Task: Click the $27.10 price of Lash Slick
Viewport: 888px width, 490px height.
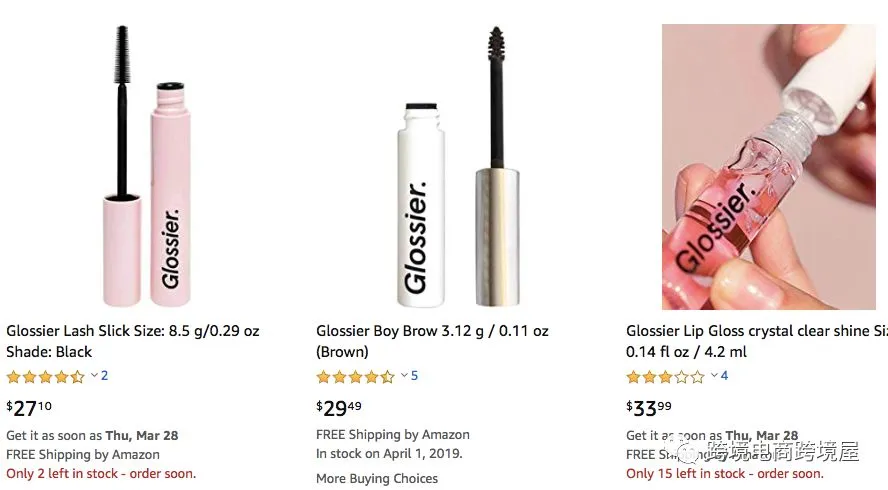Action: point(30,407)
